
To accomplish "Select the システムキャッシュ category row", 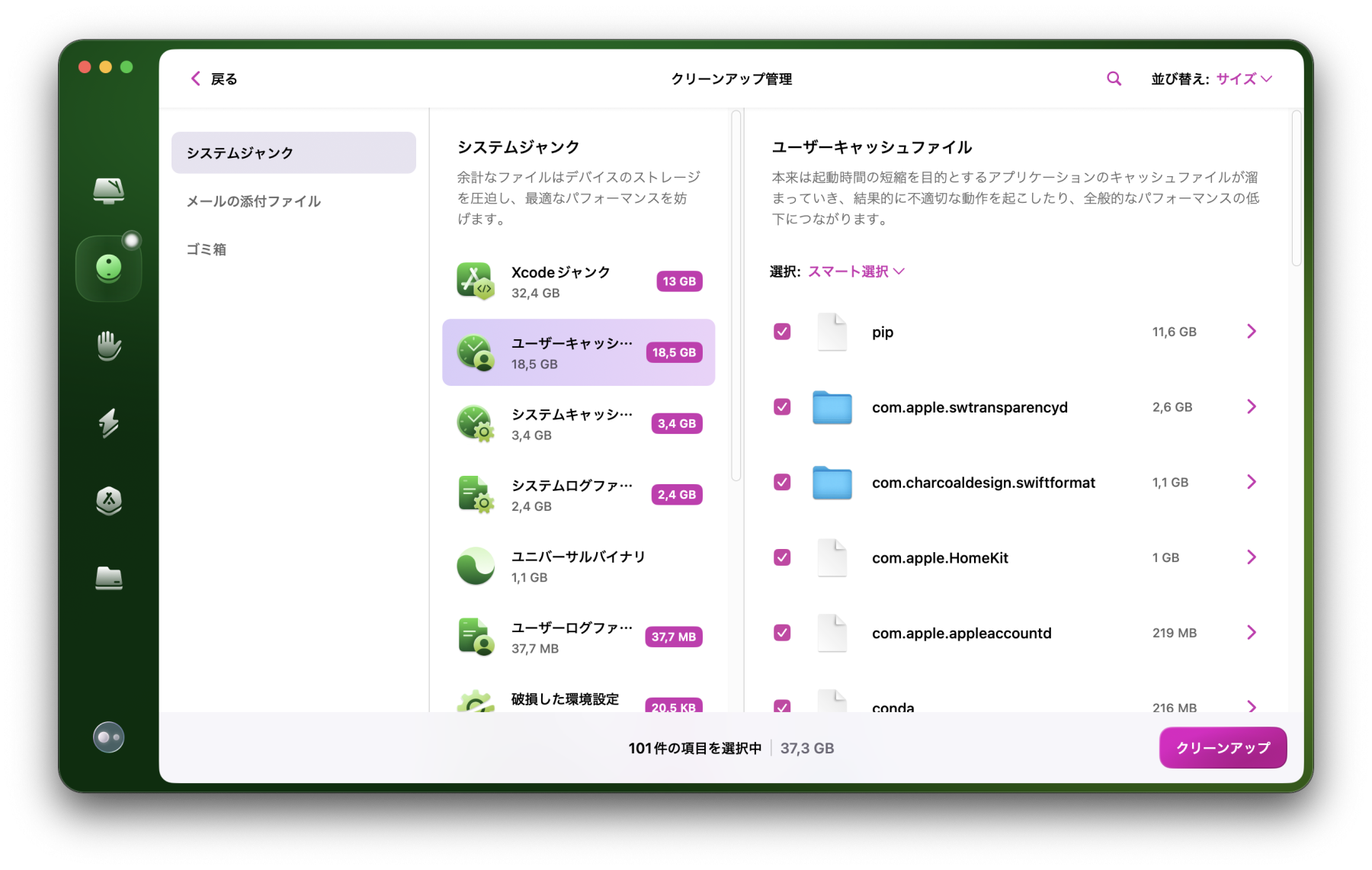I will (579, 424).
